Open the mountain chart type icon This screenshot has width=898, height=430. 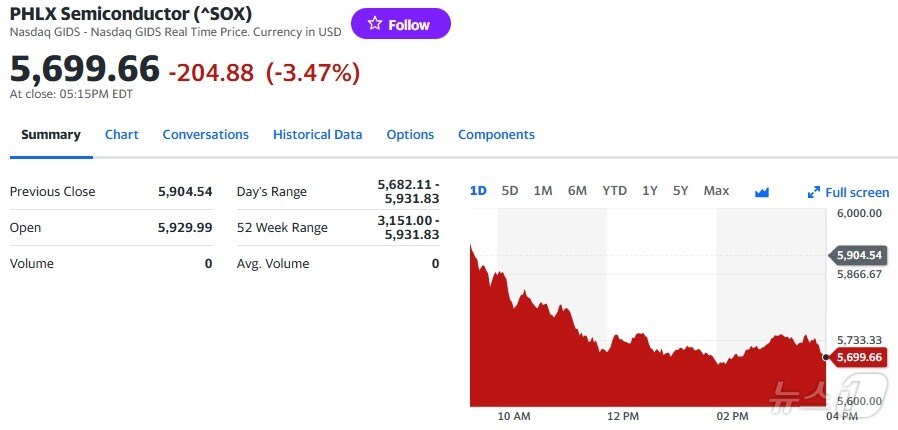coord(762,191)
